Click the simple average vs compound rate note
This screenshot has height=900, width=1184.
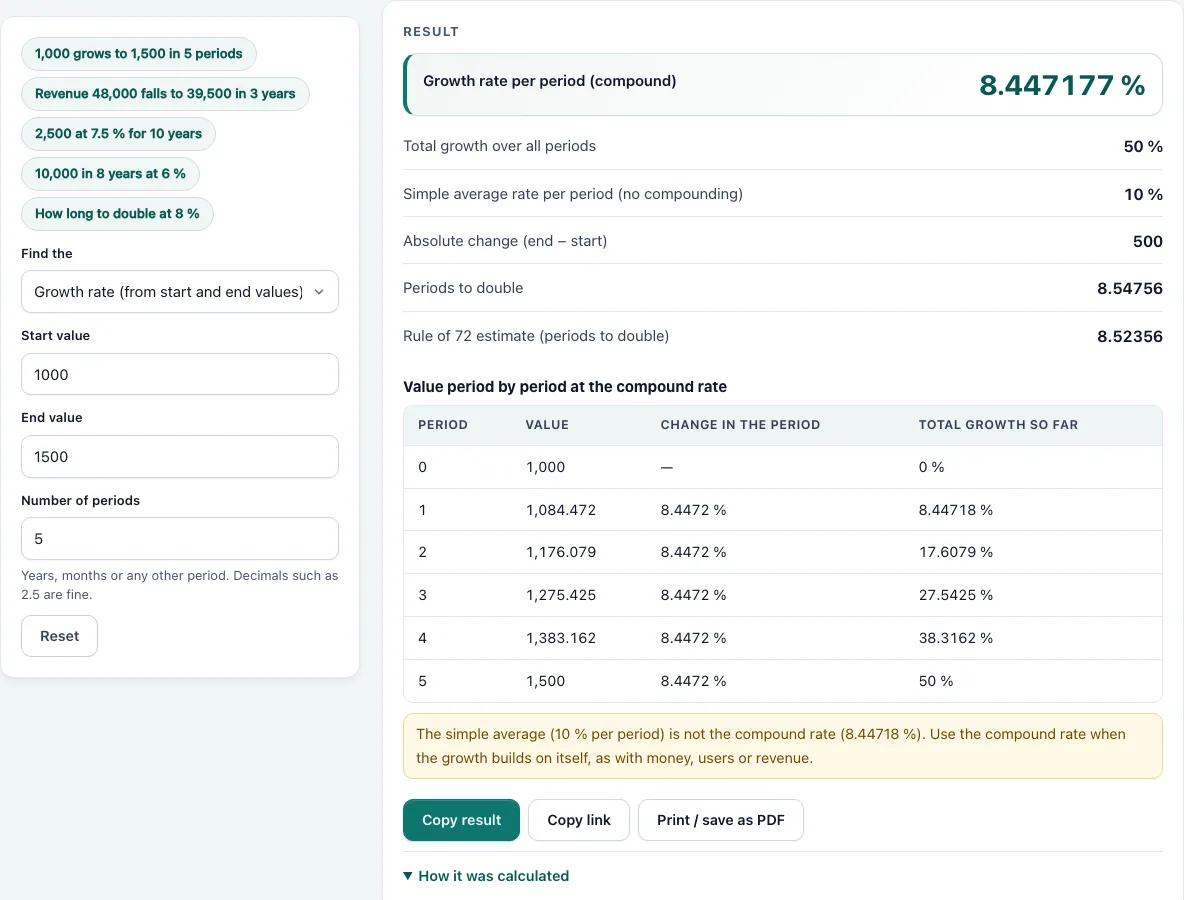click(783, 746)
